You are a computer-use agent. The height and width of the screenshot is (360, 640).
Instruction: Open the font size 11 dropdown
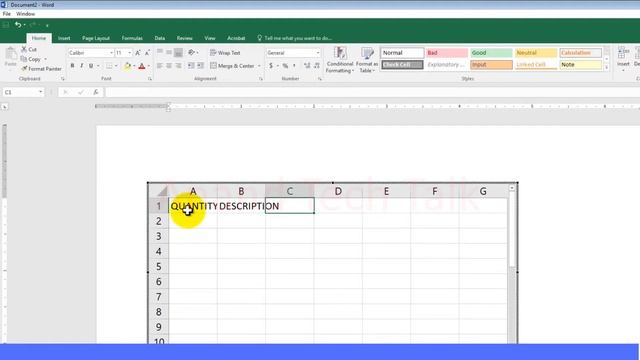click(129, 53)
